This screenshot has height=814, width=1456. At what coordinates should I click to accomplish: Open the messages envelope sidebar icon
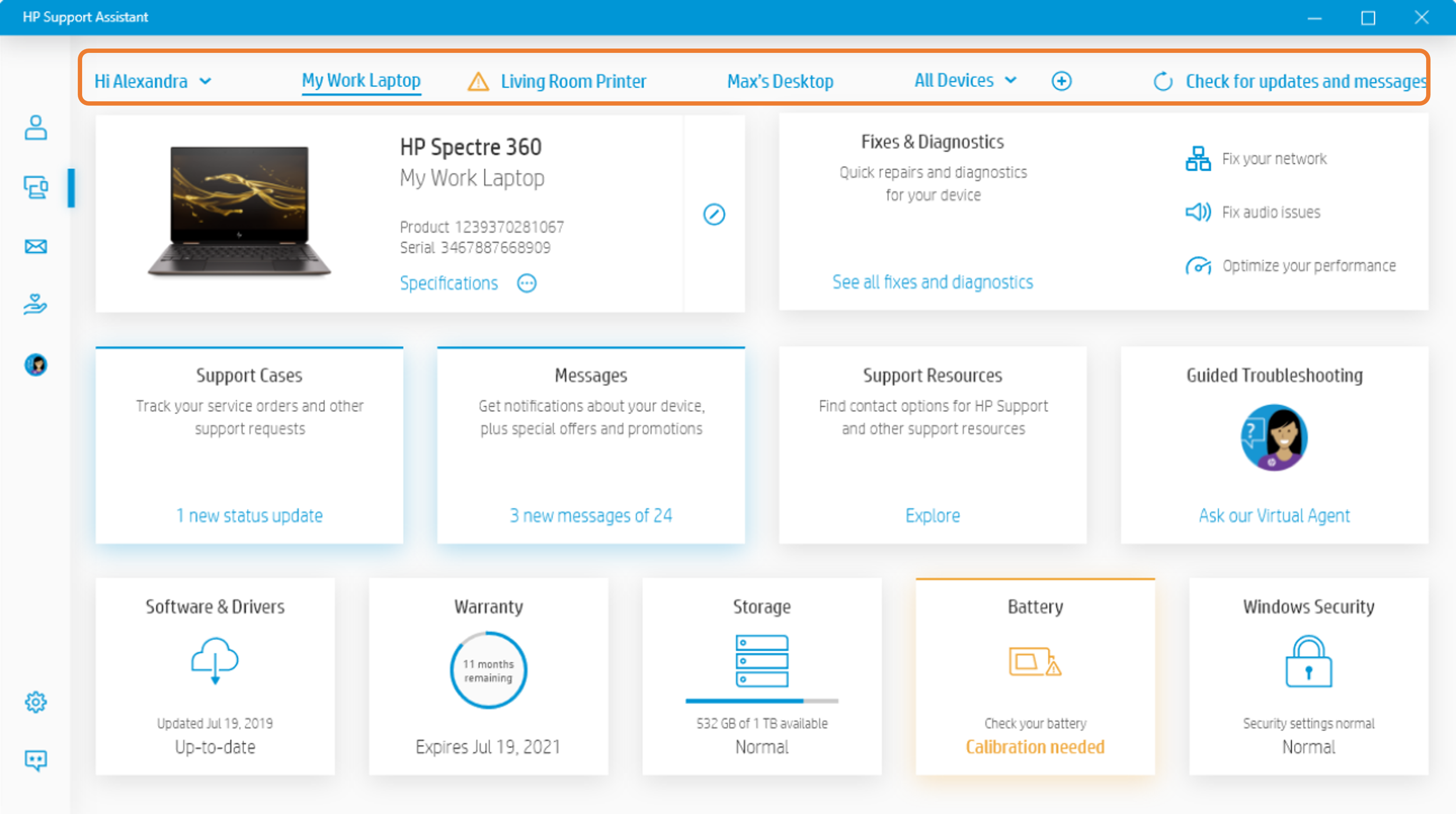[36, 246]
